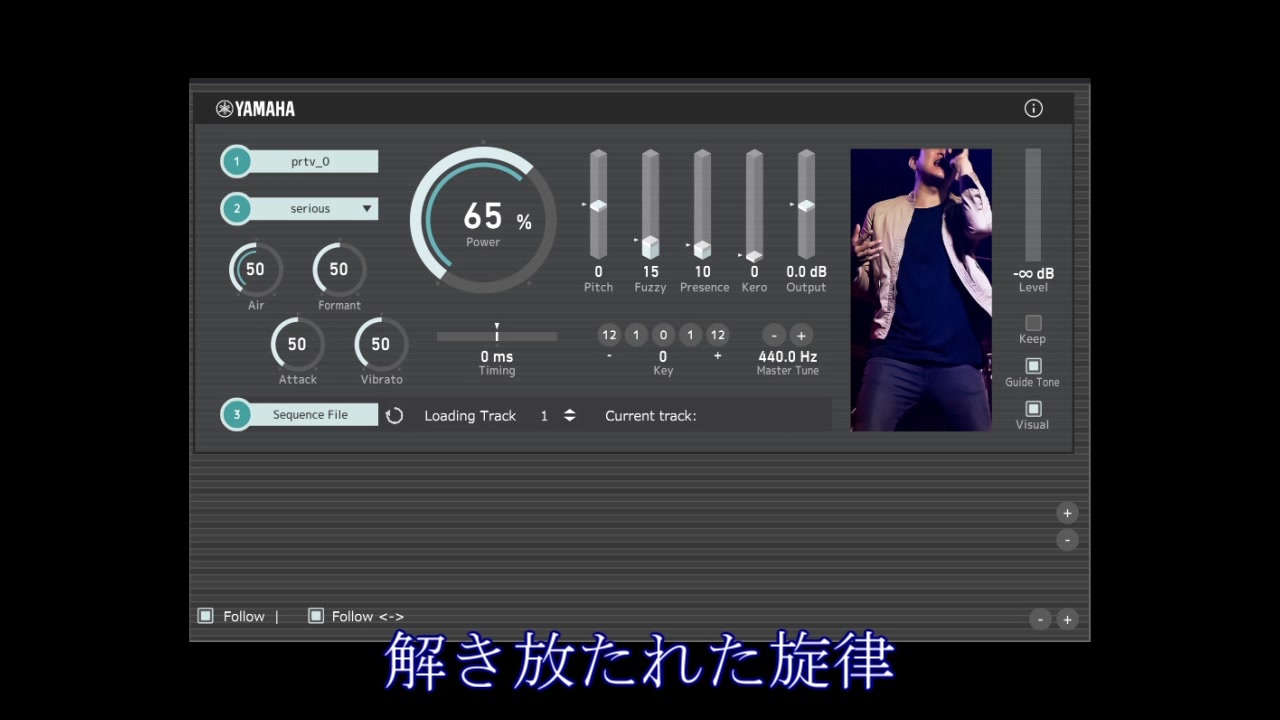Click the Power dial showing 65 %

[483, 220]
